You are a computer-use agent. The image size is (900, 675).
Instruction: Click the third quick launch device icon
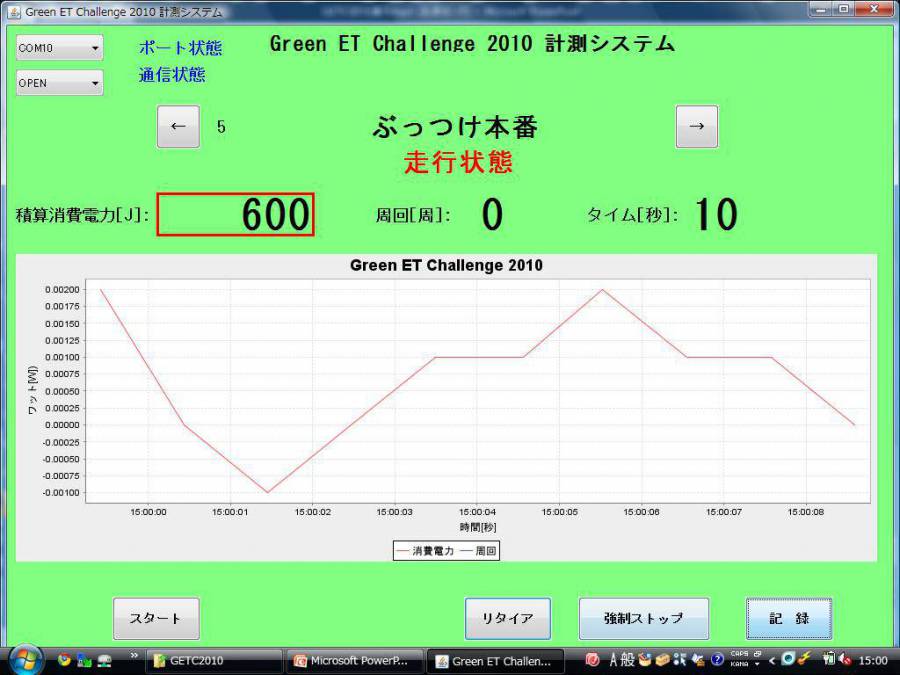(104, 661)
